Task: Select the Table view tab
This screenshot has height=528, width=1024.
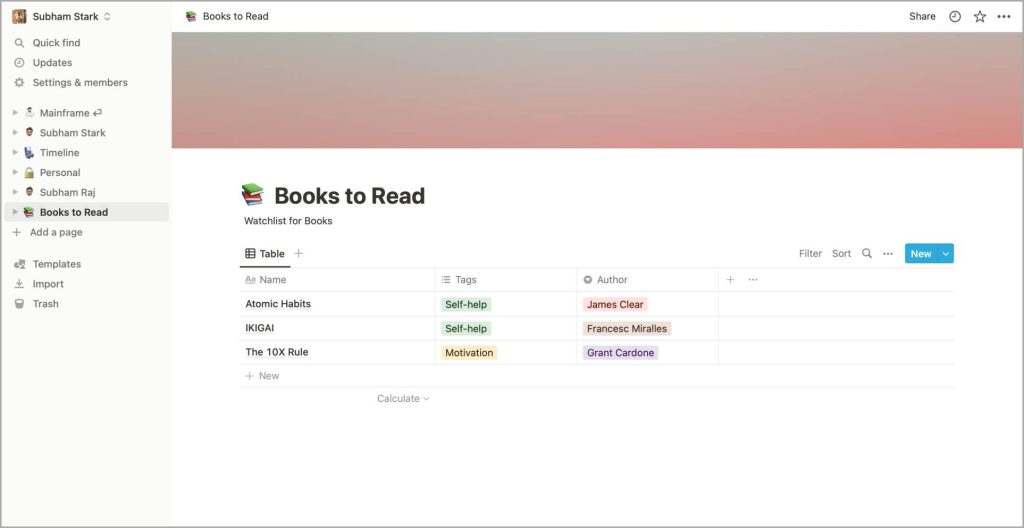Action: 265,254
